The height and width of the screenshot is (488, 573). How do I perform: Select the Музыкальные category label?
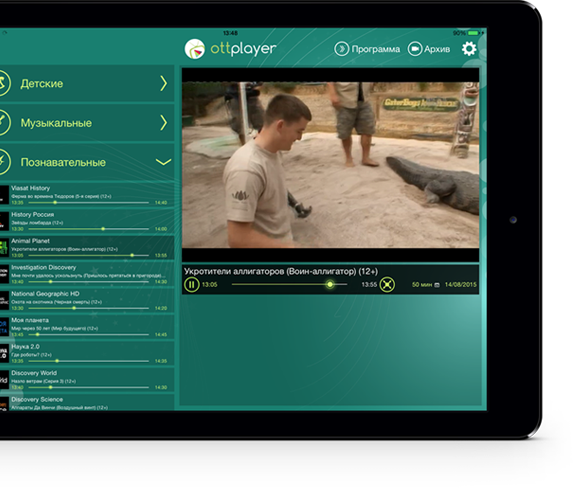coord(56,123)
